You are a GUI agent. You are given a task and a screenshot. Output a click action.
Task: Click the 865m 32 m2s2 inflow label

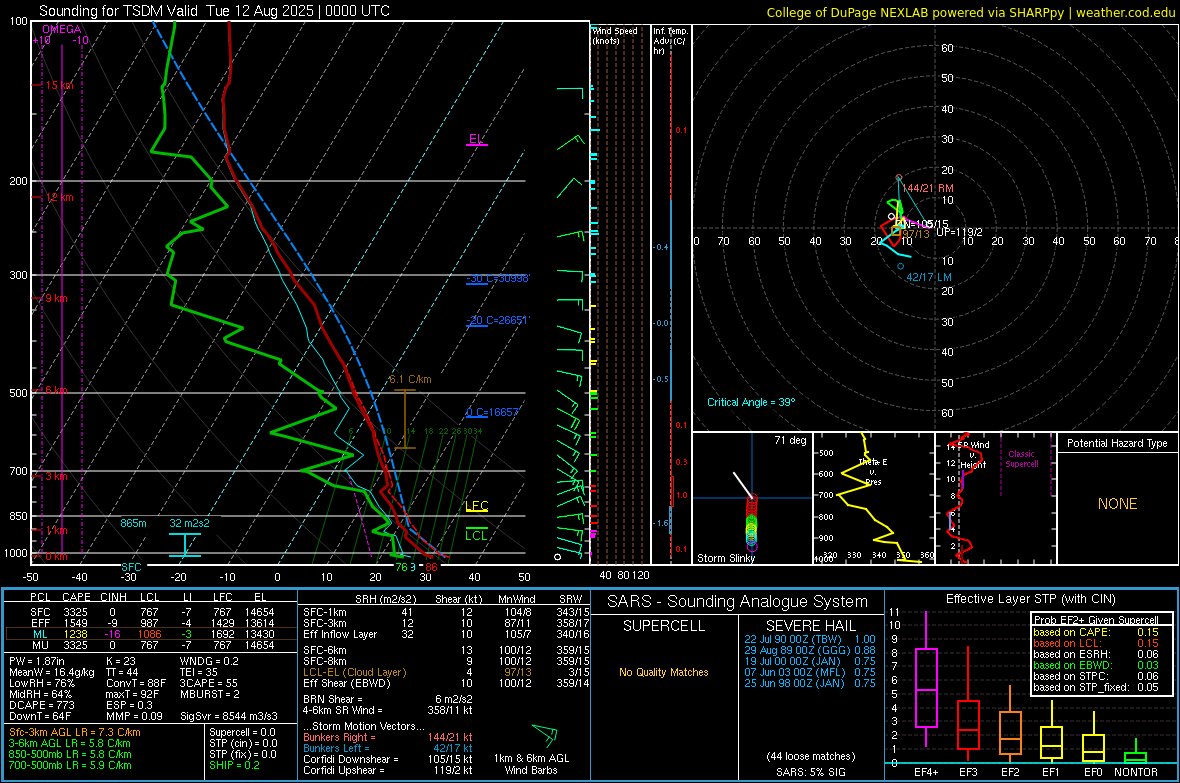165,523
